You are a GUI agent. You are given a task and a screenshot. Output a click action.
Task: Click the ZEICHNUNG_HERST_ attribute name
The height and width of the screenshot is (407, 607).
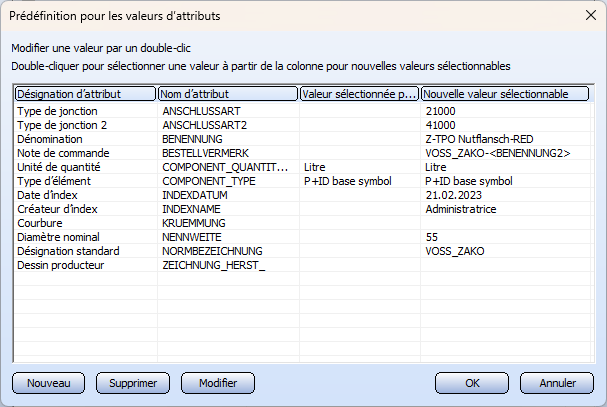(214, 265)
